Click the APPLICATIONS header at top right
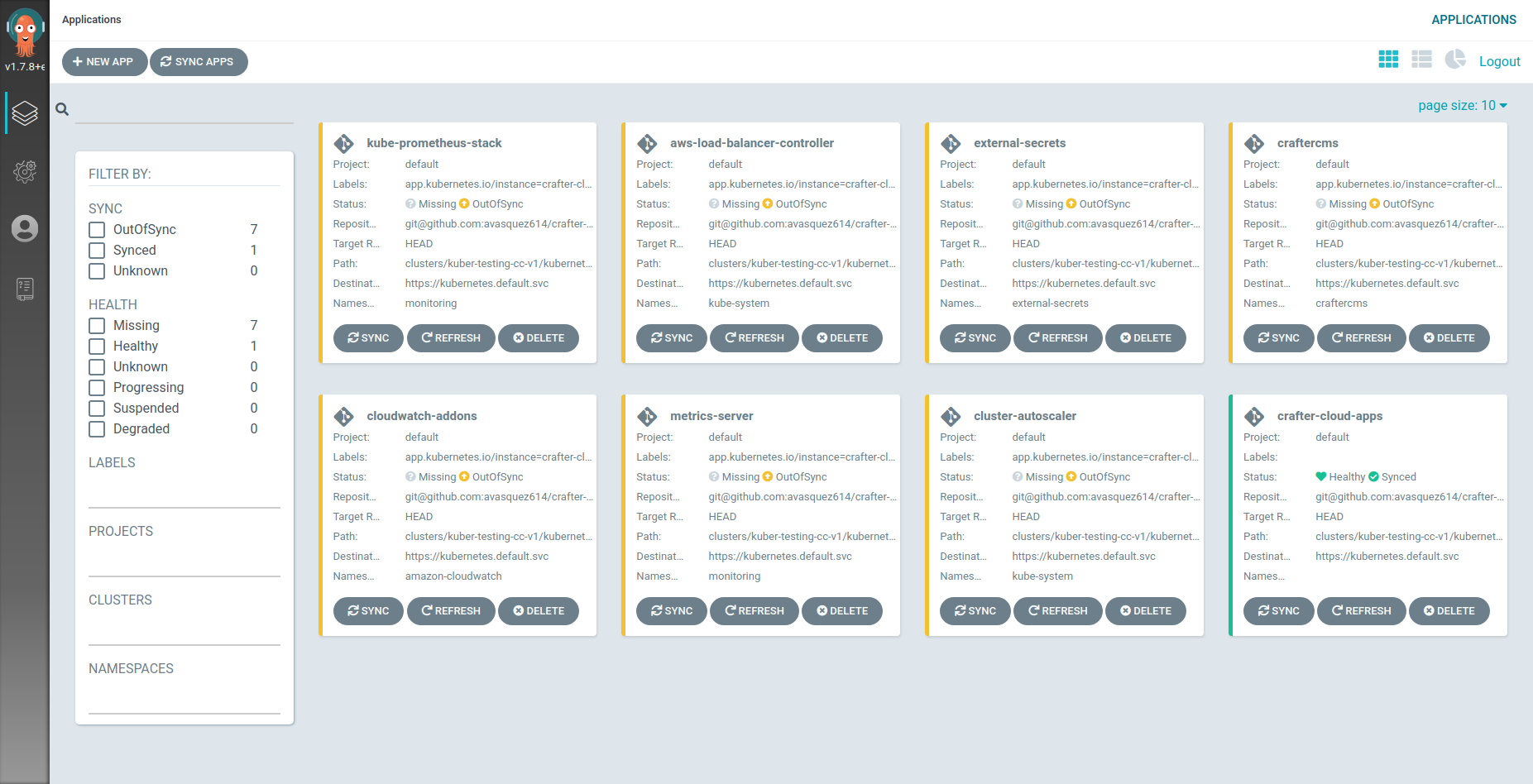This screenshot has height=784, width=1533. tap(1474, 20)
